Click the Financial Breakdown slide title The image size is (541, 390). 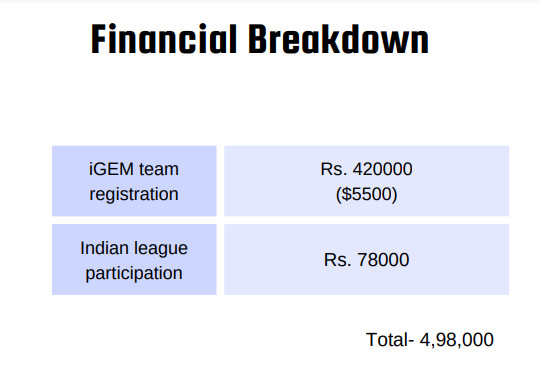click(260, 39)
